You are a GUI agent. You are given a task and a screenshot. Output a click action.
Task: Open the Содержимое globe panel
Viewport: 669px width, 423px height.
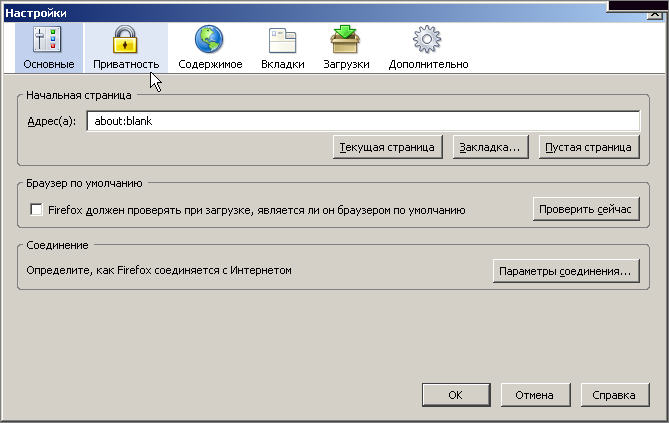coord(210,48)
